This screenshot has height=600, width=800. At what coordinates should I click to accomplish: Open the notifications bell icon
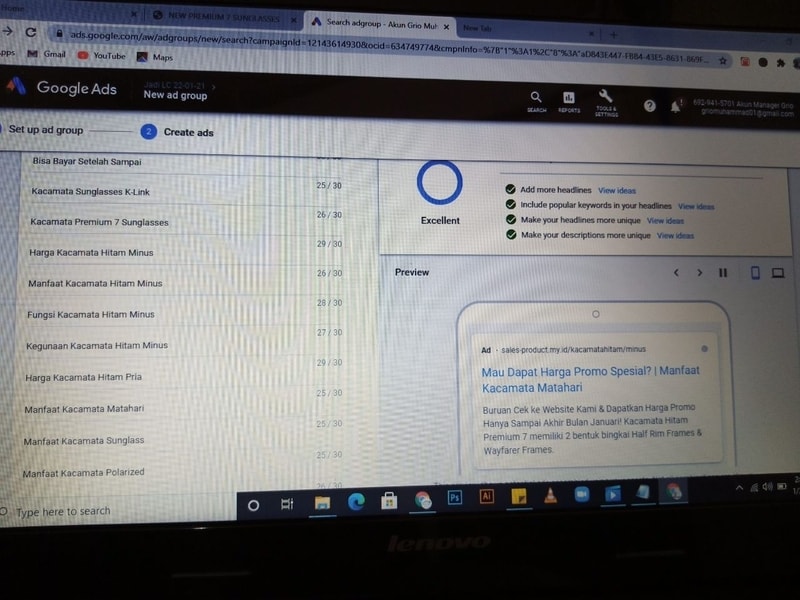[x=676, y=106]
